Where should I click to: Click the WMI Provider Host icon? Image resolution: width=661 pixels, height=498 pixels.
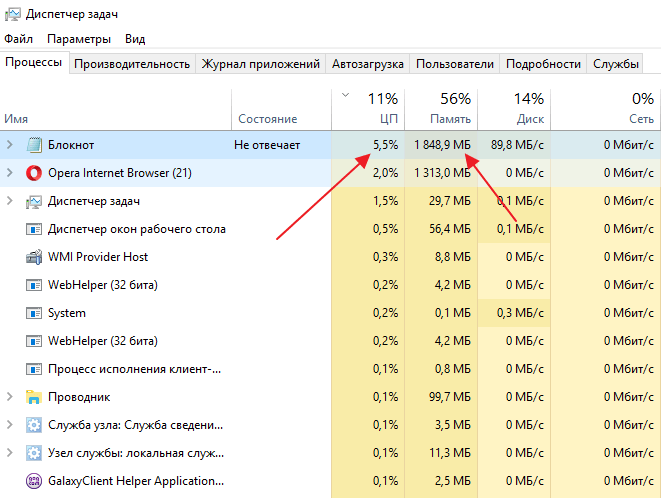(34, 257)
